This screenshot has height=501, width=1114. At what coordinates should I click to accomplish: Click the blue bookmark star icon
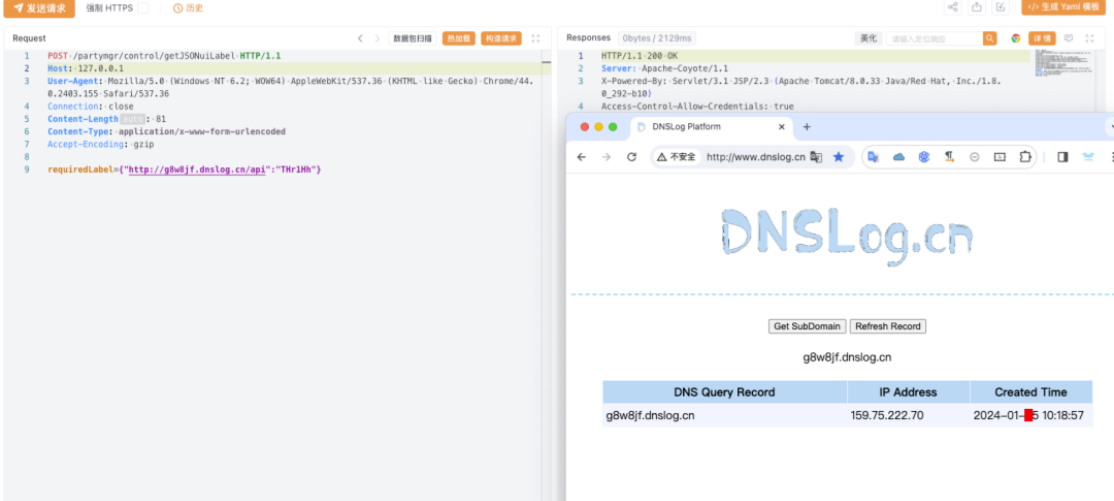coord(838,157)
